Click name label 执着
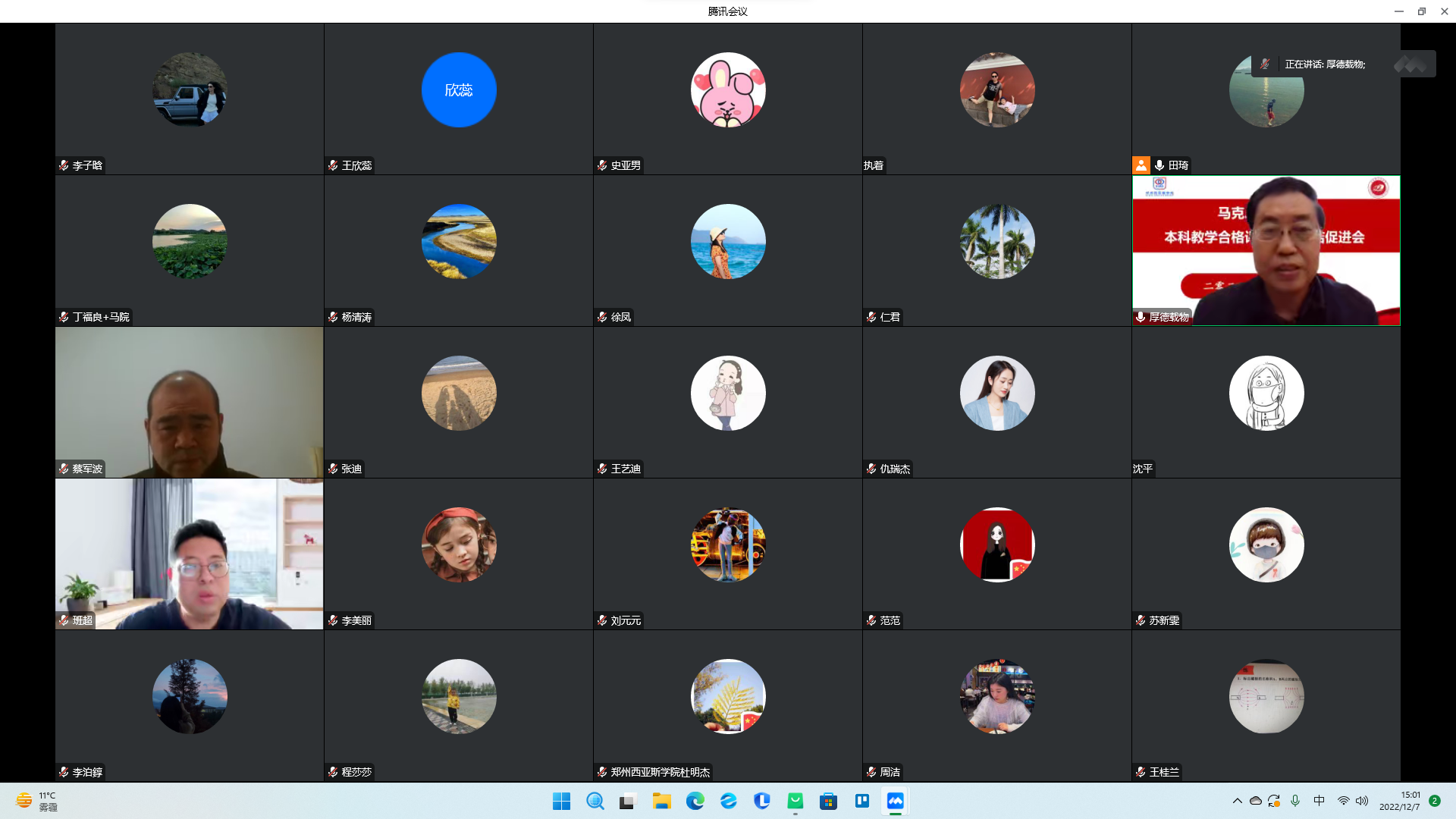1456x819 pixels. 874,165
